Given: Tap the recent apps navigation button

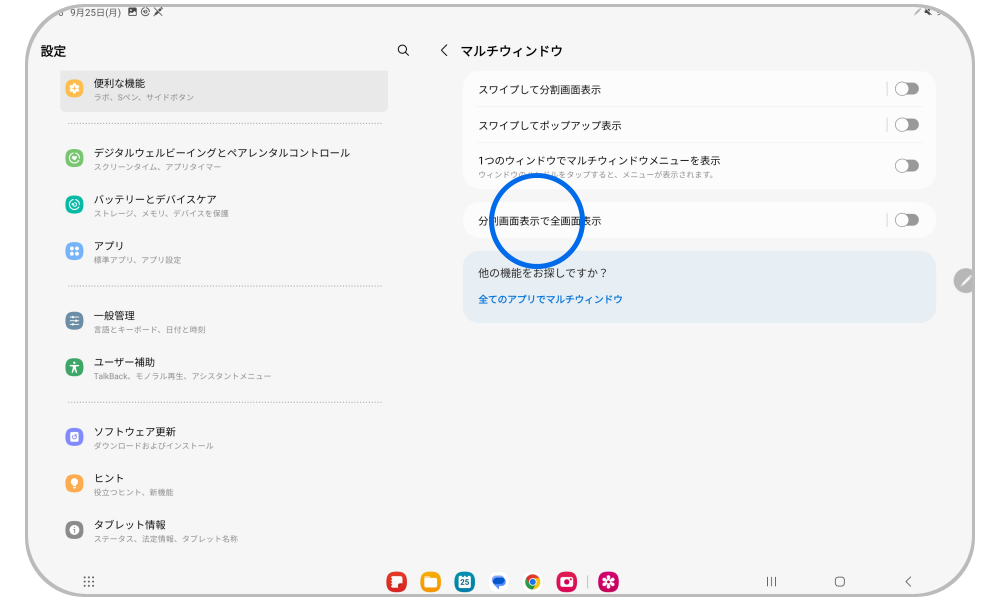Looking at the screenshot, I should tap(772, 582).
